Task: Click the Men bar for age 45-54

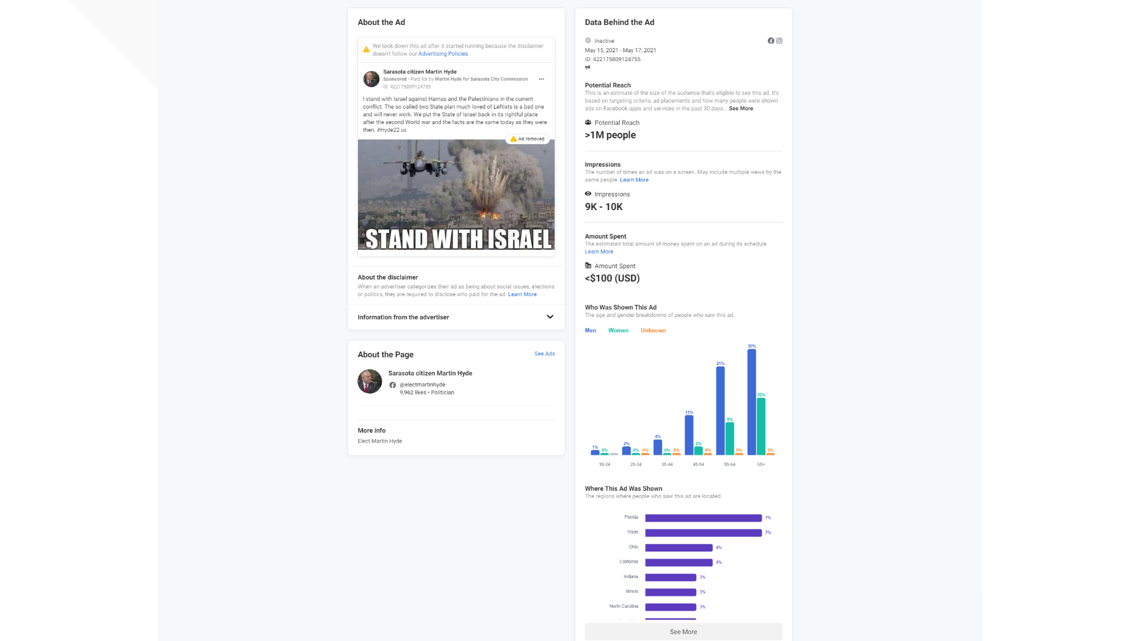Action: click(x=689, y=435)
